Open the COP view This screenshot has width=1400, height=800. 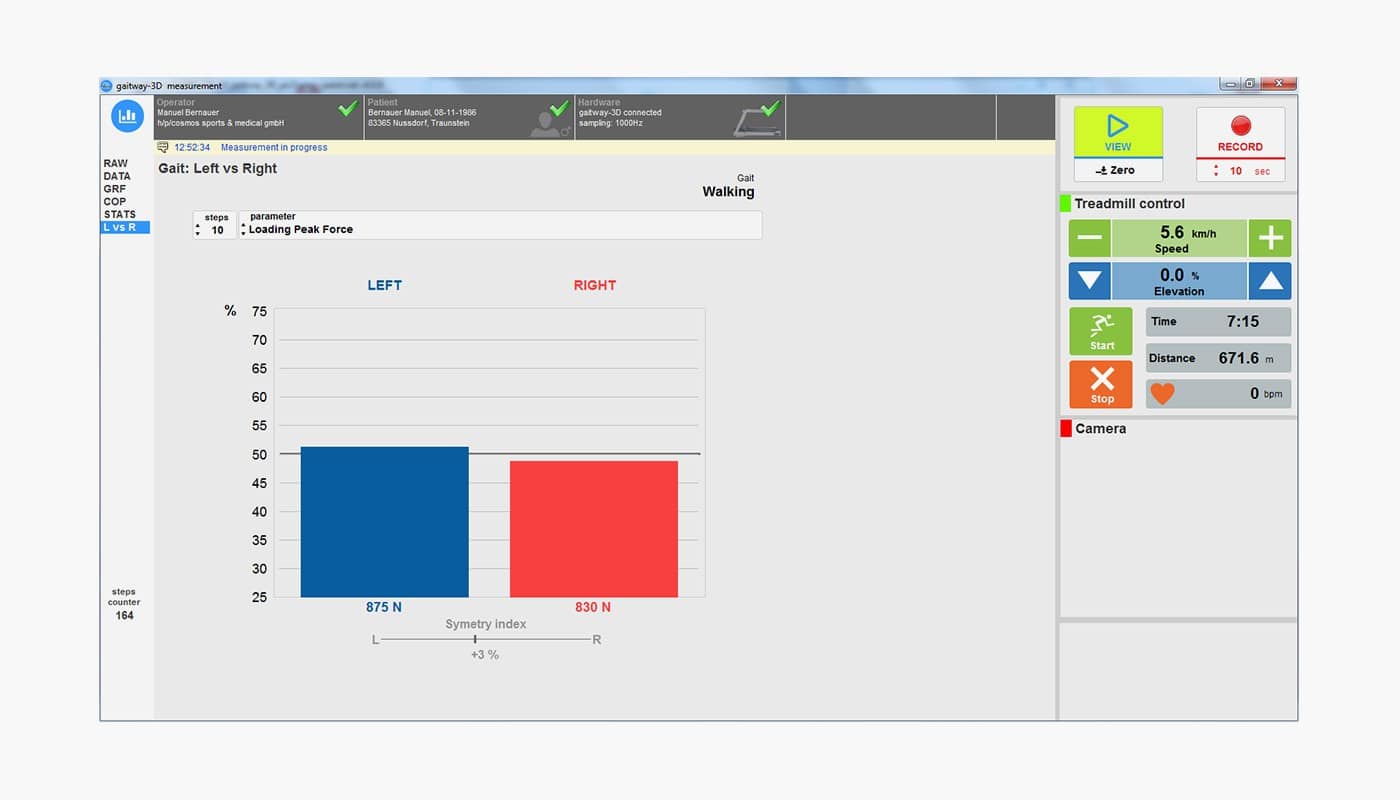pyautogui.click(x=115, y=202)
